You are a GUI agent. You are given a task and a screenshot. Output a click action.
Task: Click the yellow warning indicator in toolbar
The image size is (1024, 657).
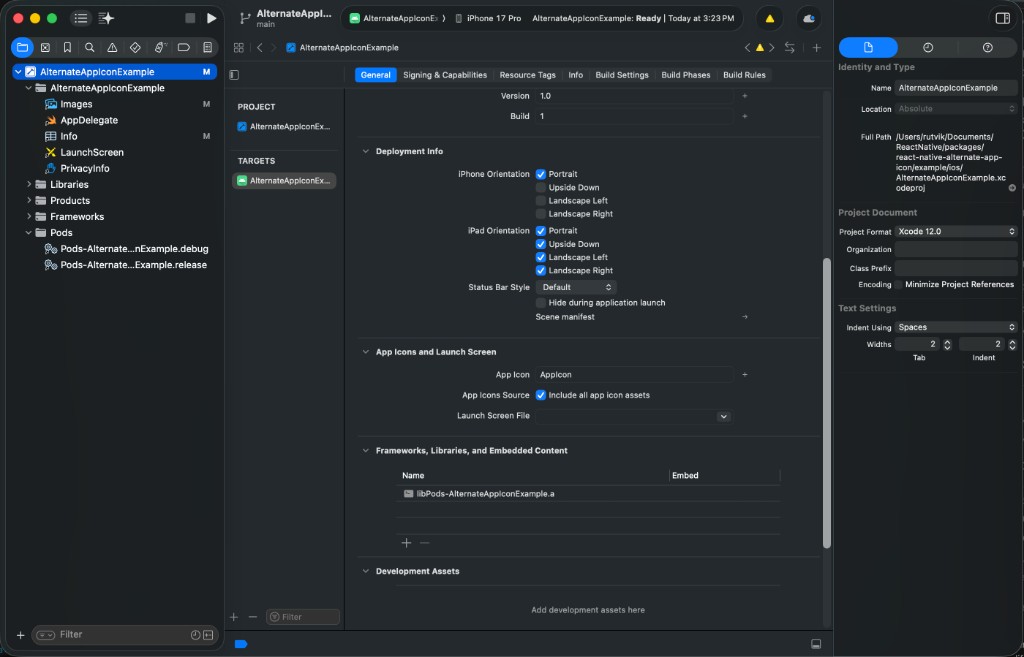tap(769, 18)
